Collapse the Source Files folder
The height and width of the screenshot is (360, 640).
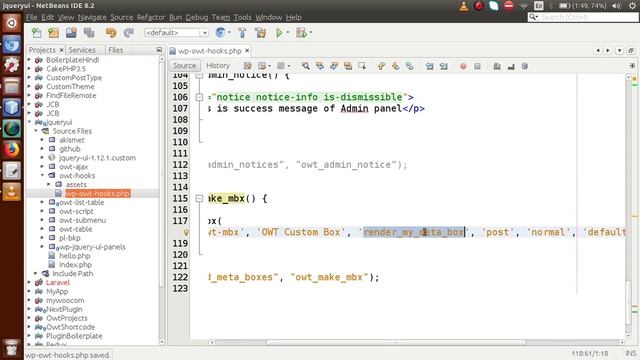pos(36,131)
